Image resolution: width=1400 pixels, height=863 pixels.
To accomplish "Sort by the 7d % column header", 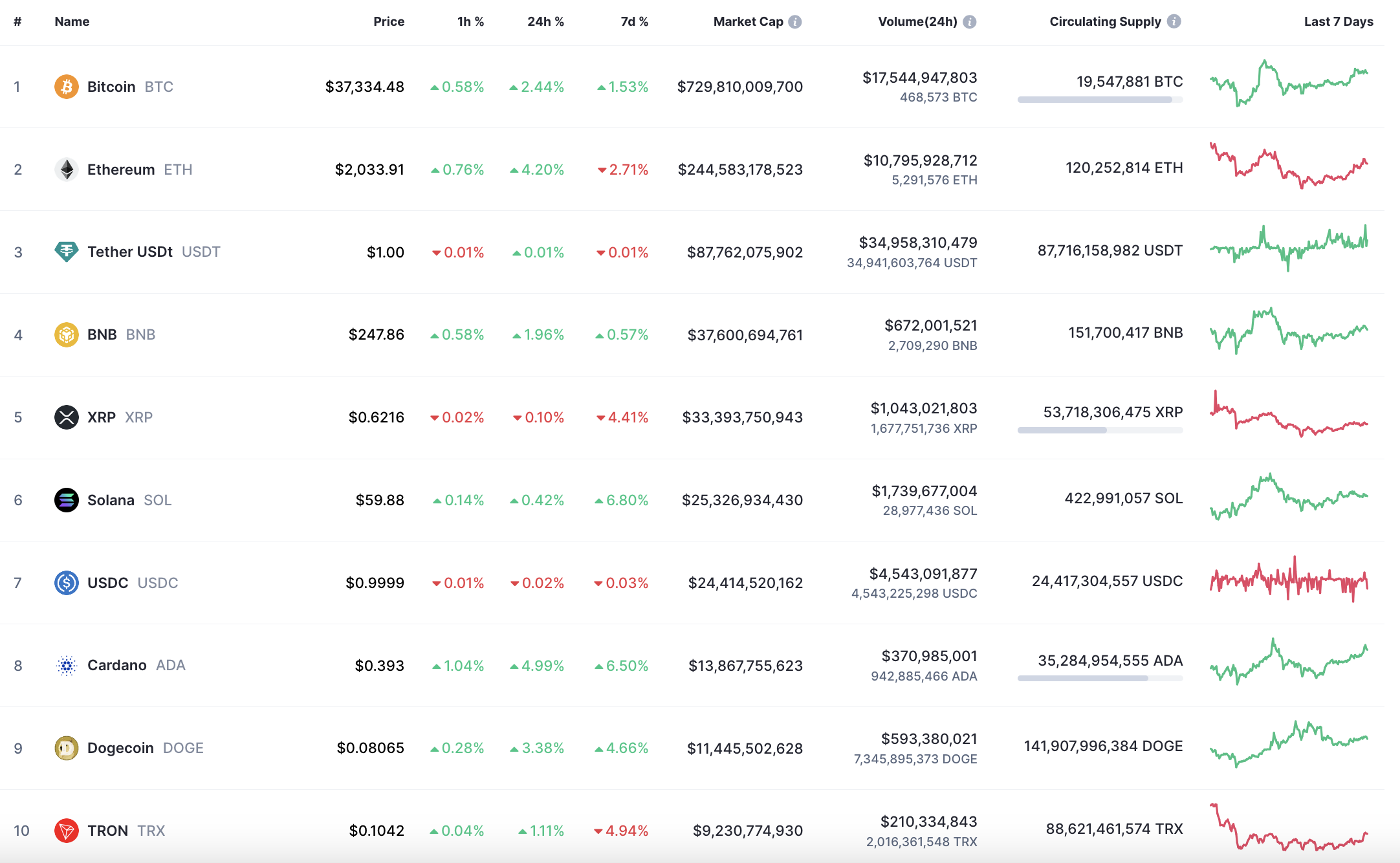I will (x=634, y=22).
